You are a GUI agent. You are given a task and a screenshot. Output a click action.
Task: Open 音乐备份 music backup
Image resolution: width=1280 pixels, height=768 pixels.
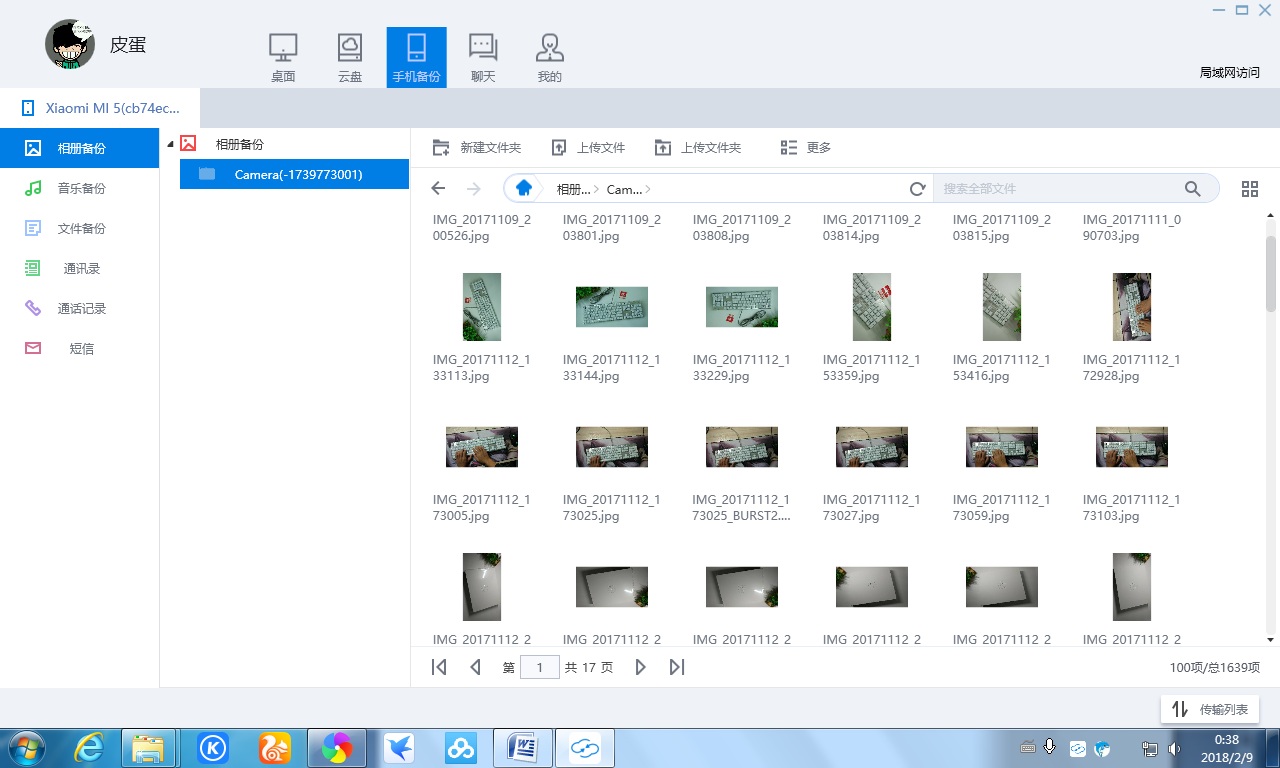[80, 188]
